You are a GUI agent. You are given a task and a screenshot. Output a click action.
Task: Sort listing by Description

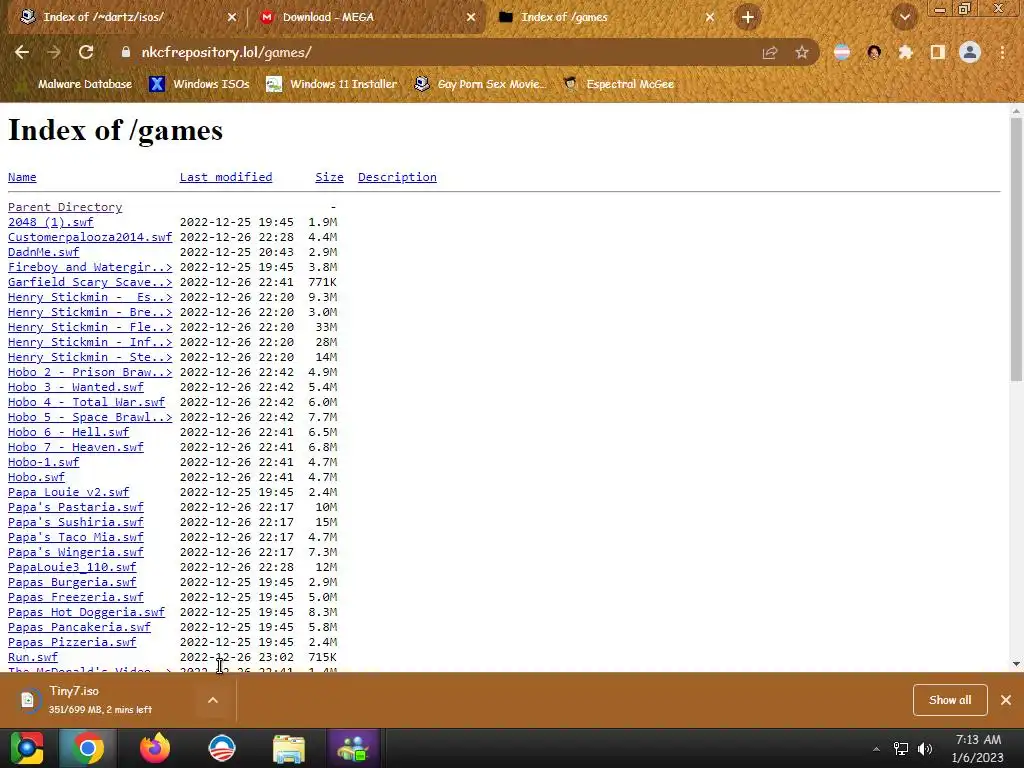point(397,177)
